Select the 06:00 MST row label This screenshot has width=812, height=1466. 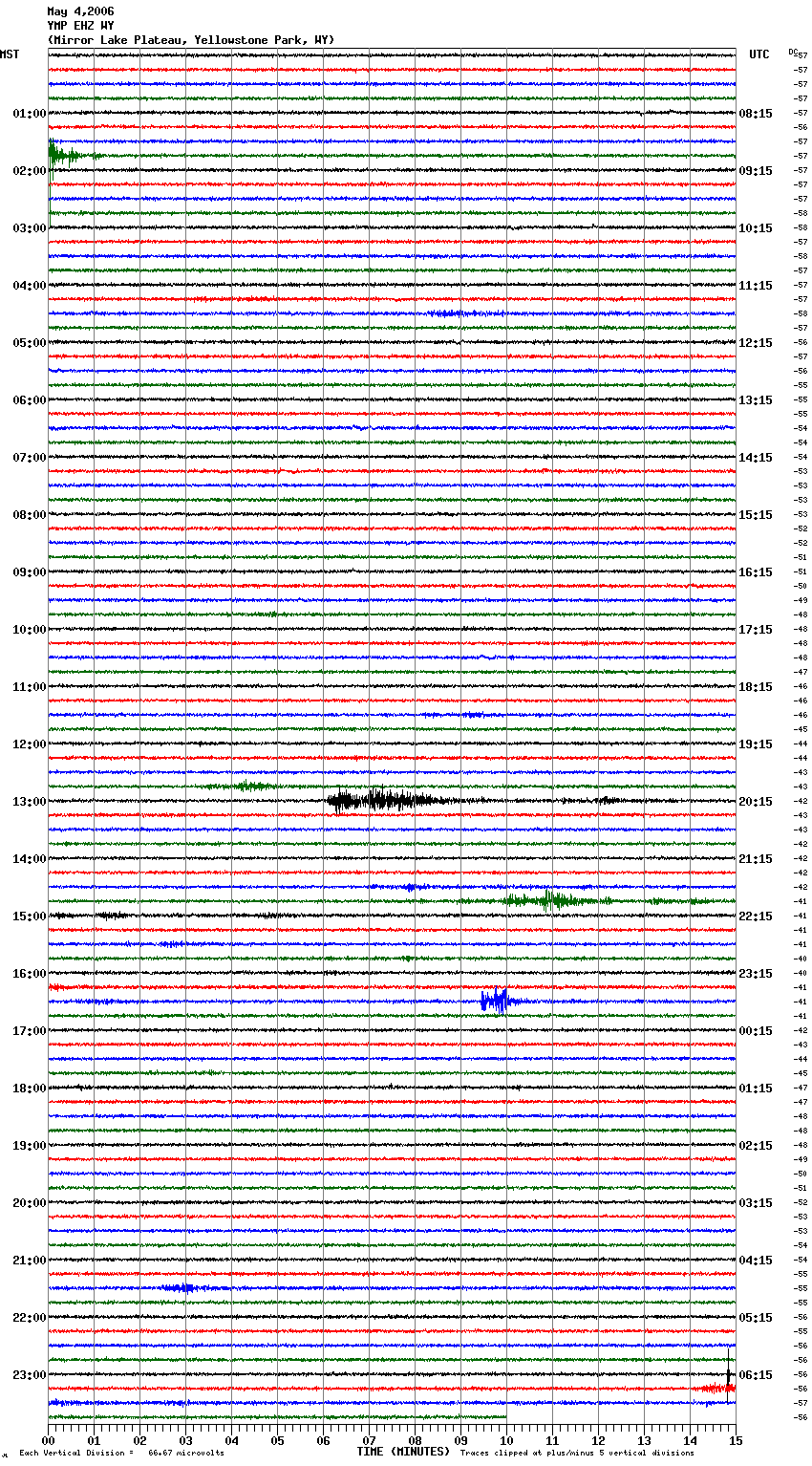[x=30, y=400]
